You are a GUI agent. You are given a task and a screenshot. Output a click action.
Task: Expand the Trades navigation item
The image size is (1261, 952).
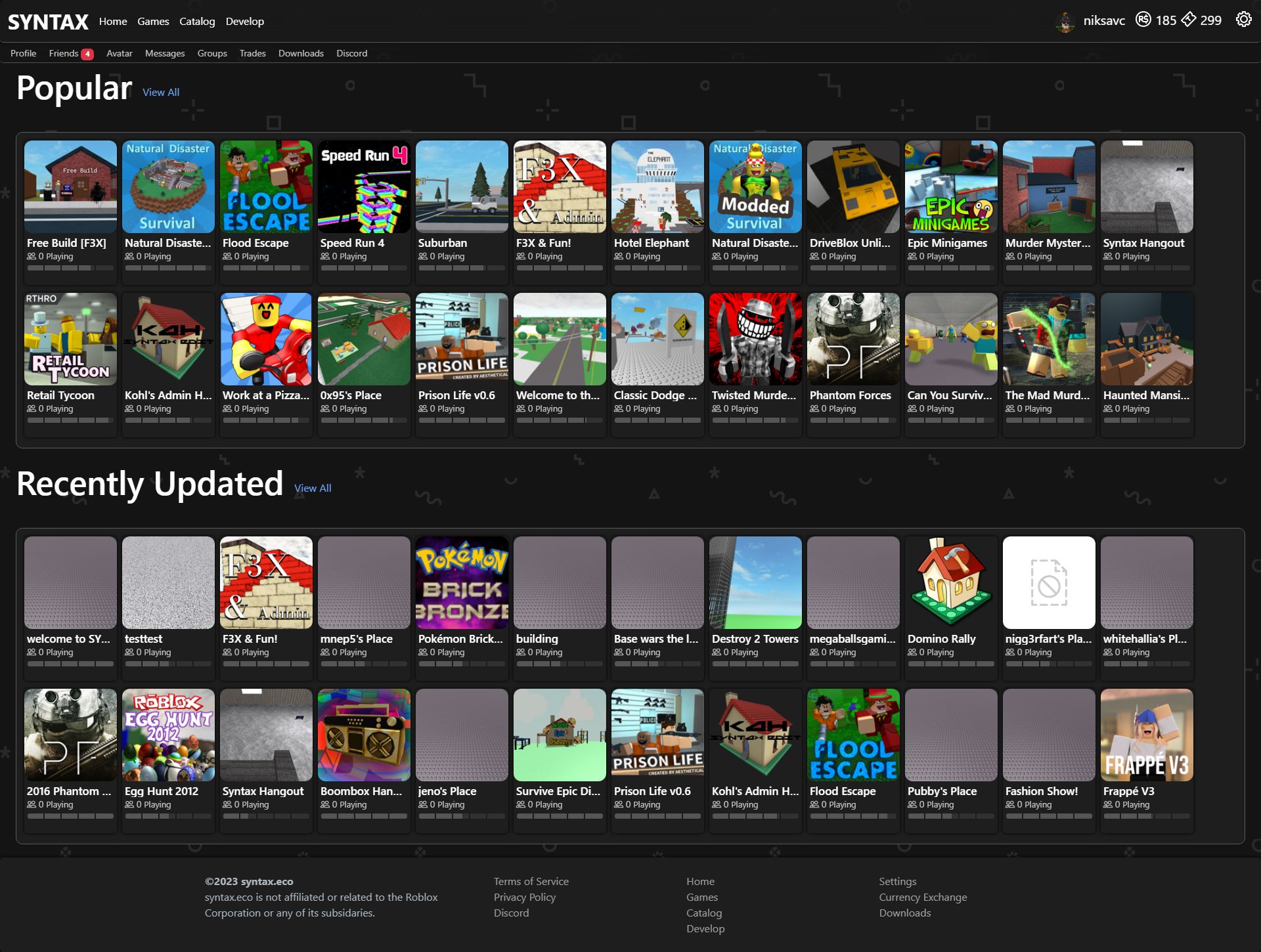252,53
